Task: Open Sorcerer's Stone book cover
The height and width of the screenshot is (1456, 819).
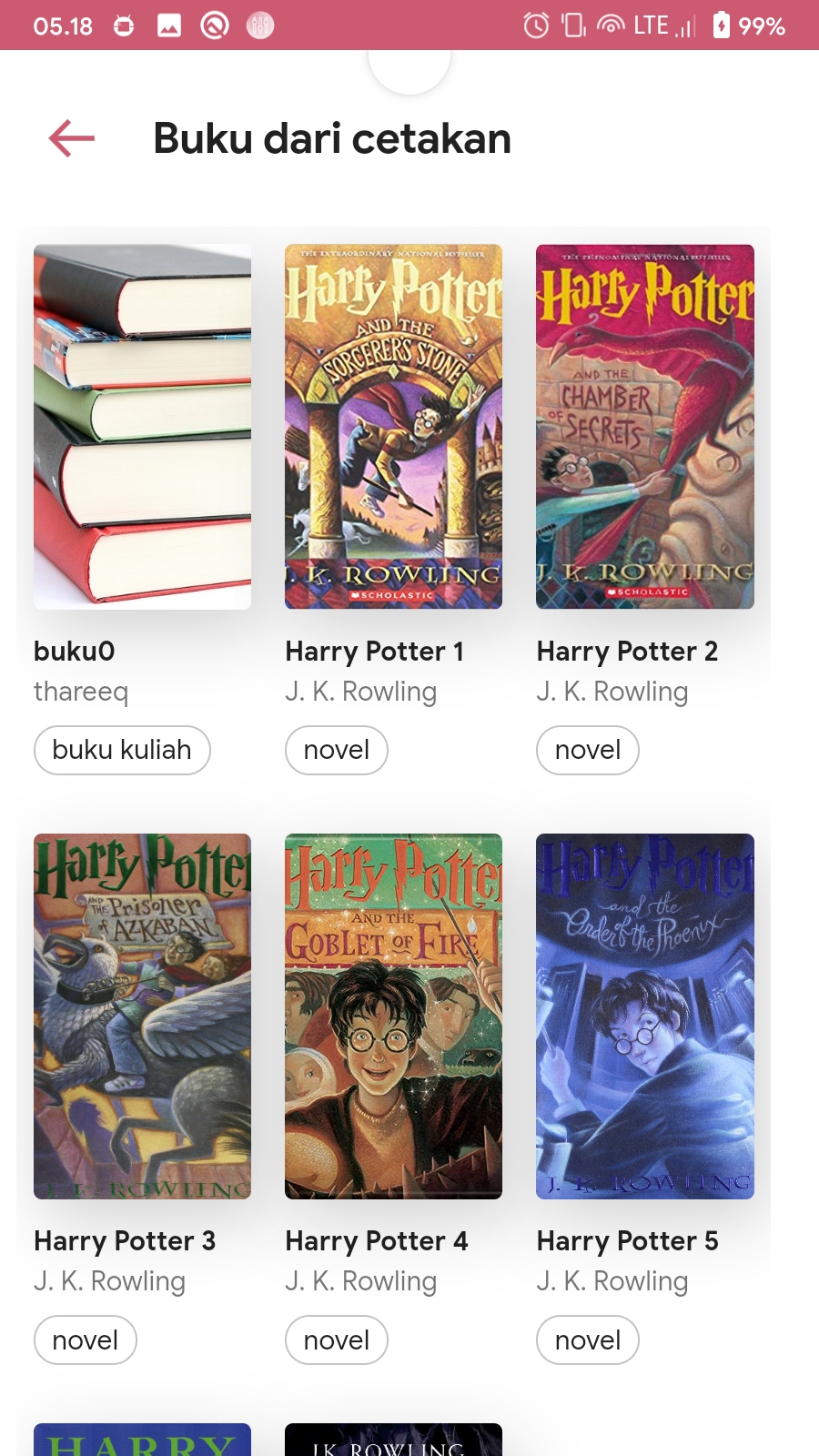Action: click(393, 427)
